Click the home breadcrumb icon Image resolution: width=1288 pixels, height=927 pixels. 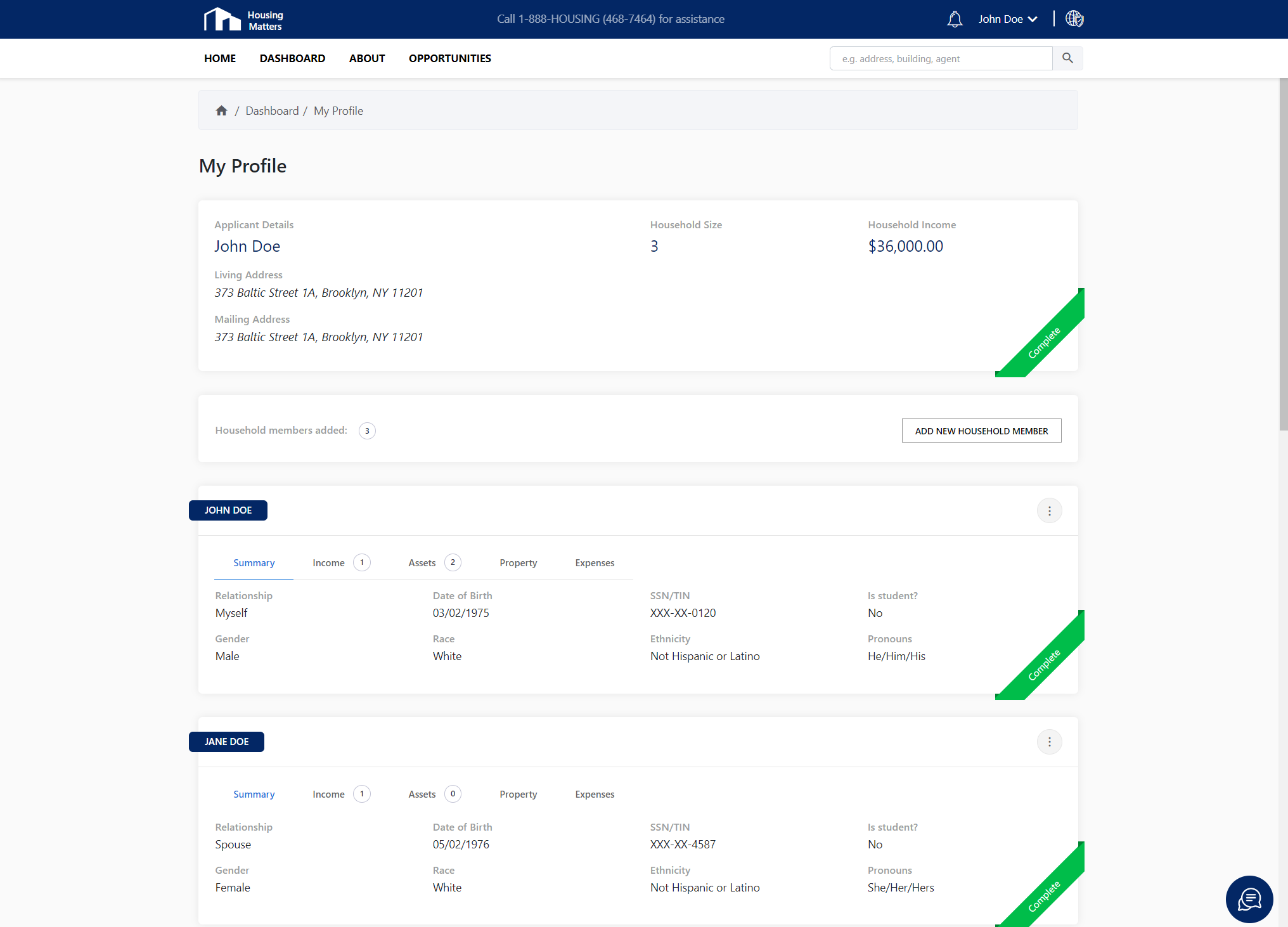(221, 111)
